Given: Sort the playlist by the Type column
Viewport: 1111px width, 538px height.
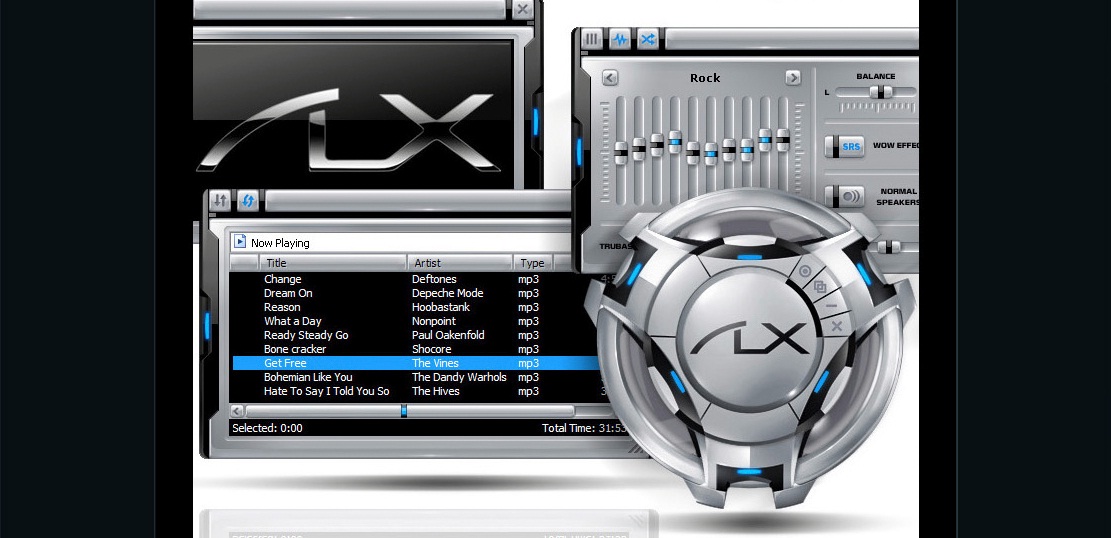Looking at the screenshot, I should [x=533, y=263].
